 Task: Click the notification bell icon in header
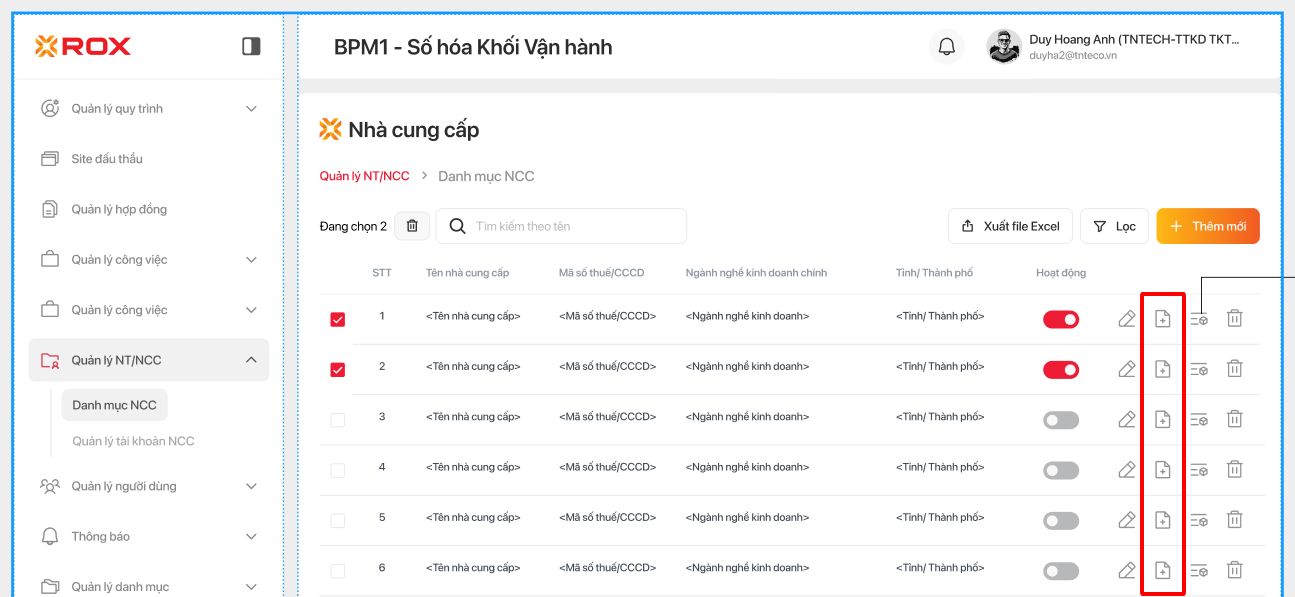pos(946,47)
